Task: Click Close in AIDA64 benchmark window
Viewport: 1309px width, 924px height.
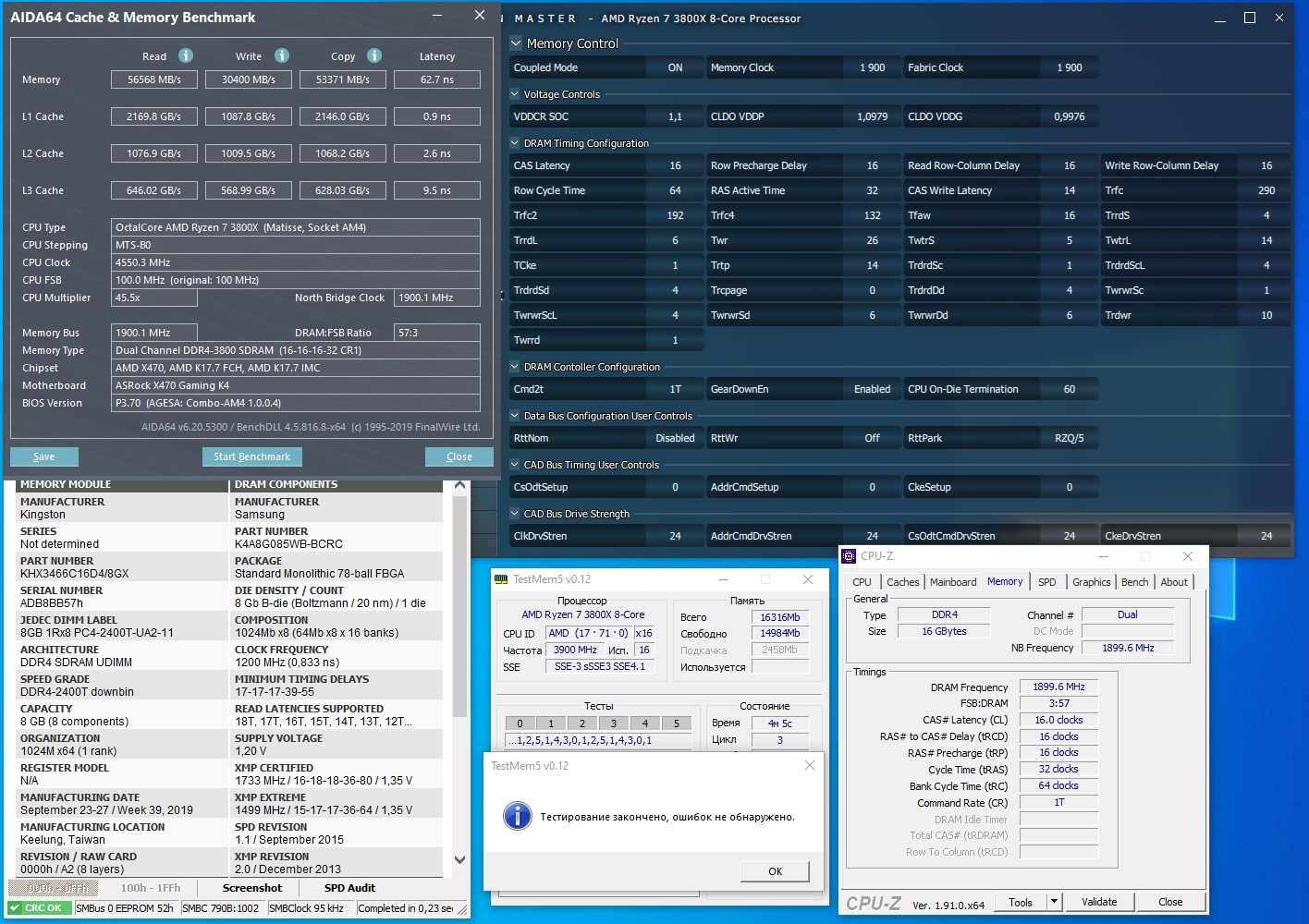Action: (x=459, y=456)
